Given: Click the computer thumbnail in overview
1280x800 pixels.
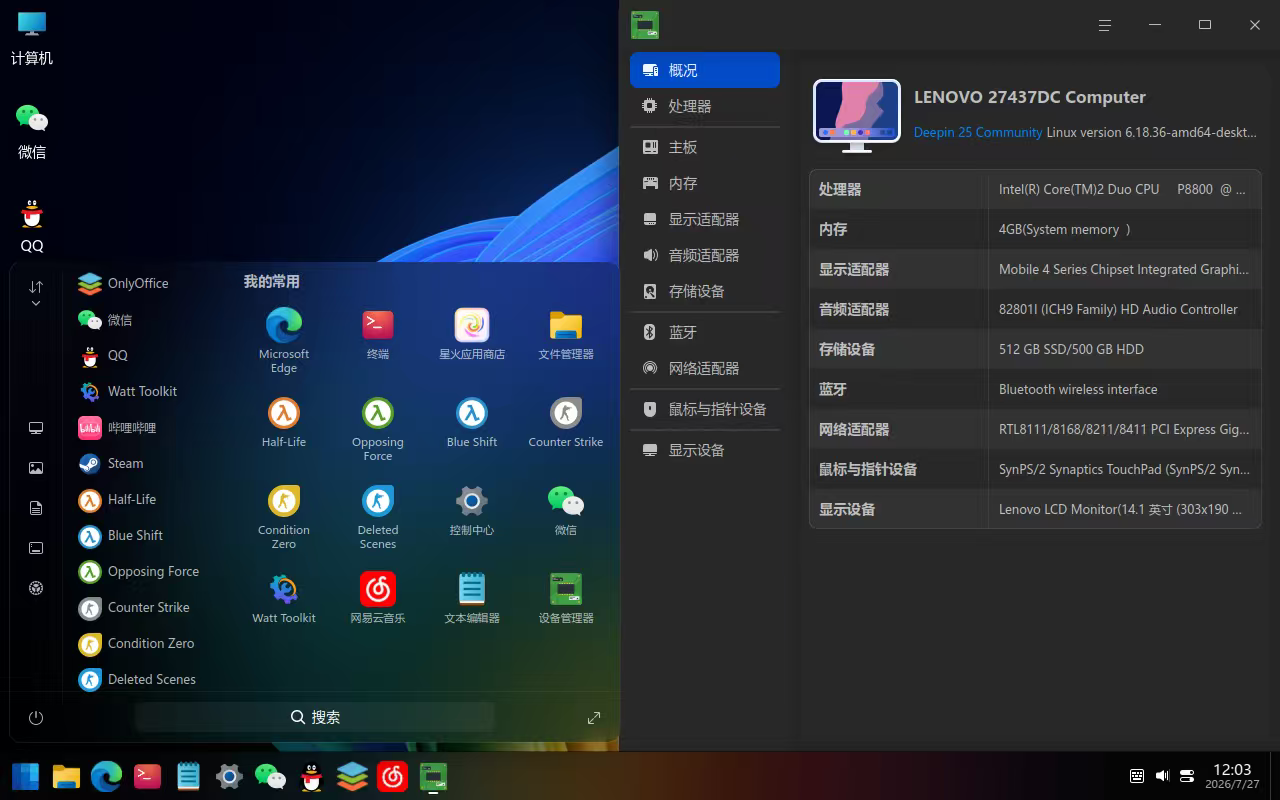Looking at the screenshot, I should click(857, 115).
